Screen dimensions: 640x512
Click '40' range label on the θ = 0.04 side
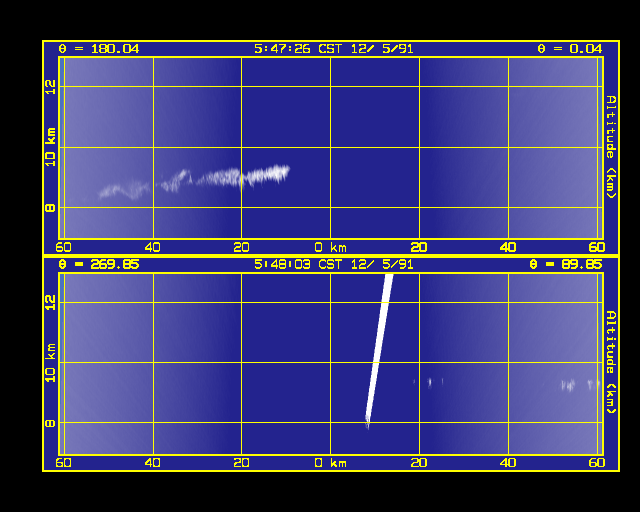(x=508, y=247)
